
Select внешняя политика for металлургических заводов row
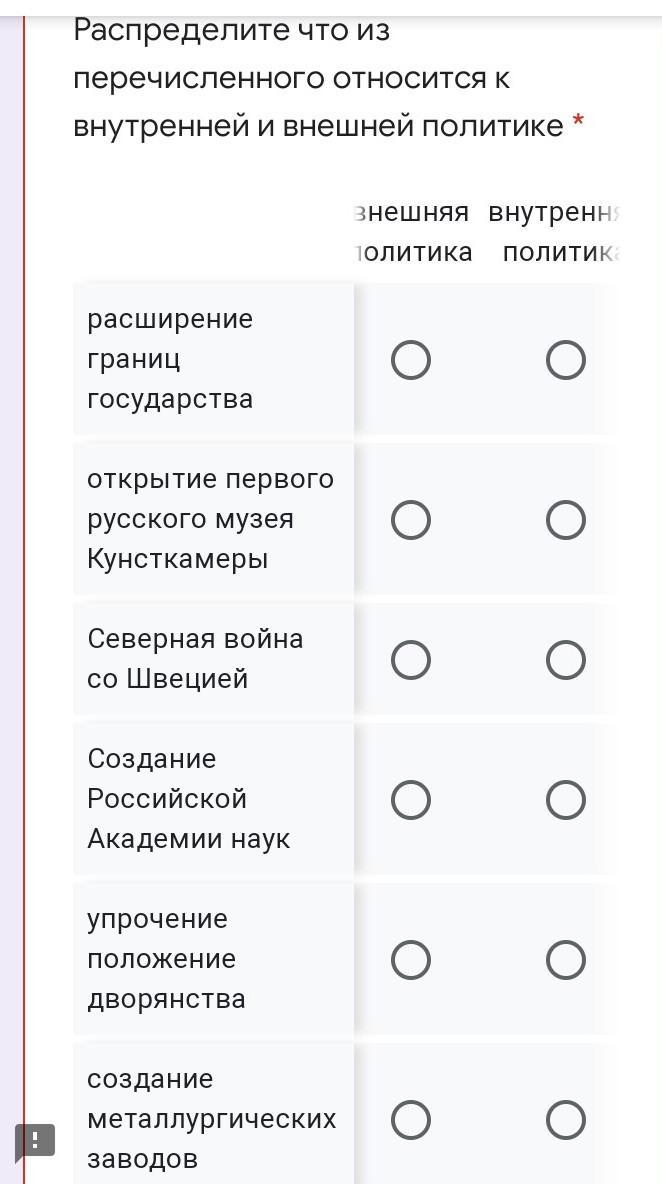[x=411, y=1120]
